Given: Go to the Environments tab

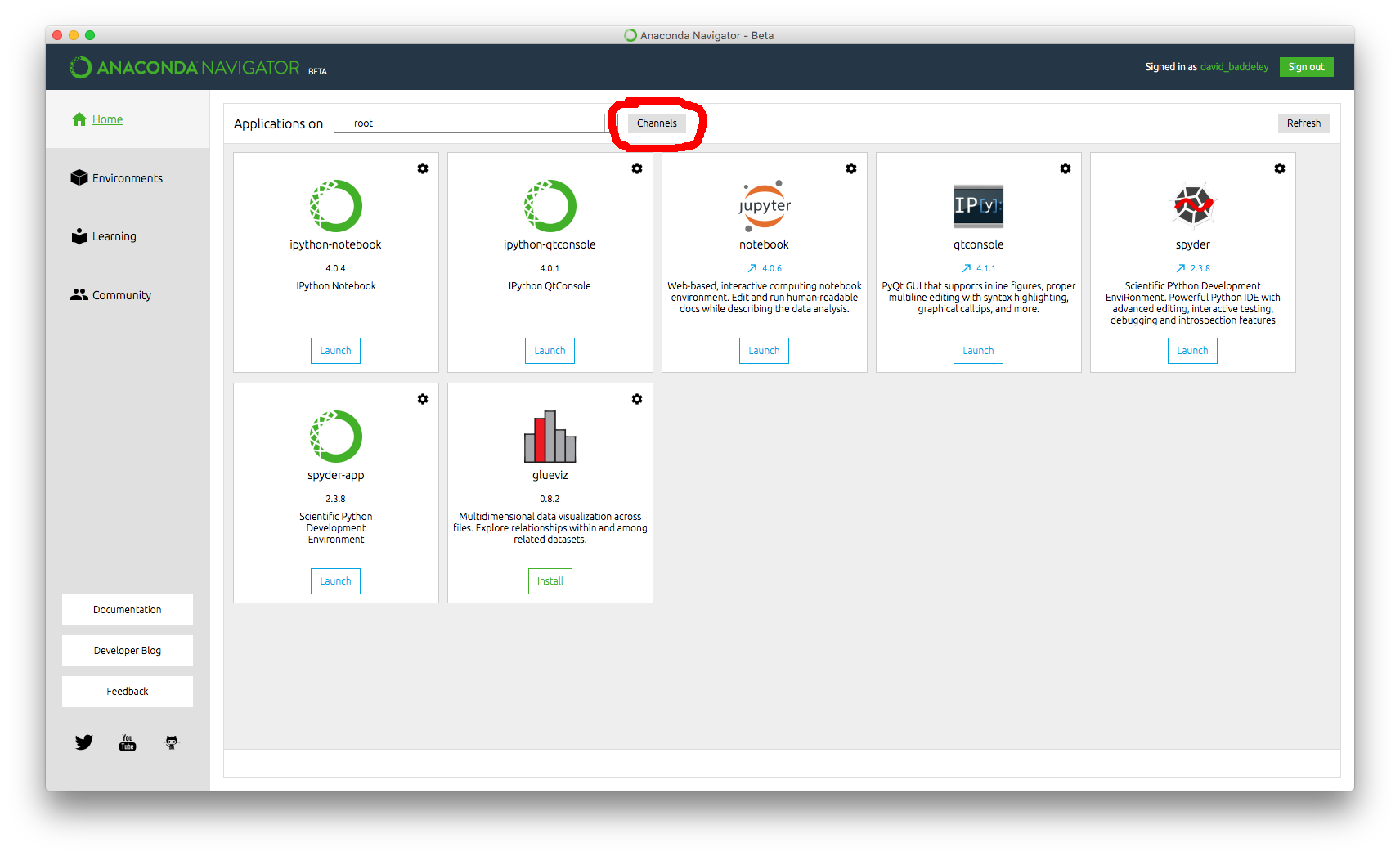Looking at the screenshot, I should click(127, 178).
